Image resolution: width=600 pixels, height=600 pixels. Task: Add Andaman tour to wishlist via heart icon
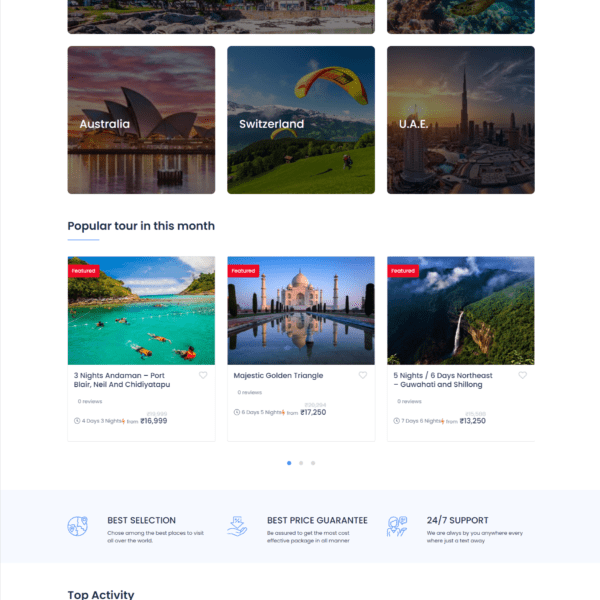[x=203, y=376]
